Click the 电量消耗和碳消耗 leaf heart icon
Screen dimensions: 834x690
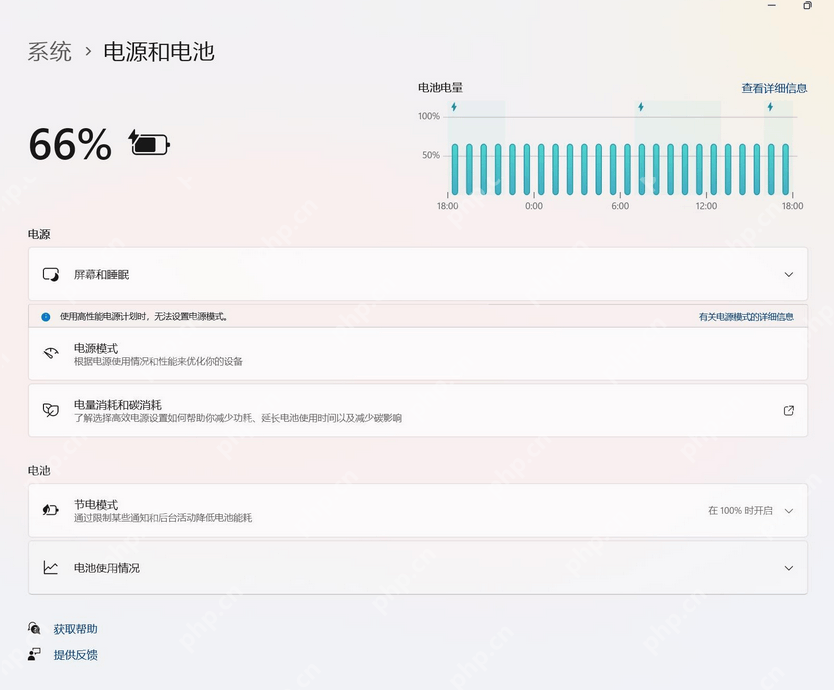[x=51, y=410]
